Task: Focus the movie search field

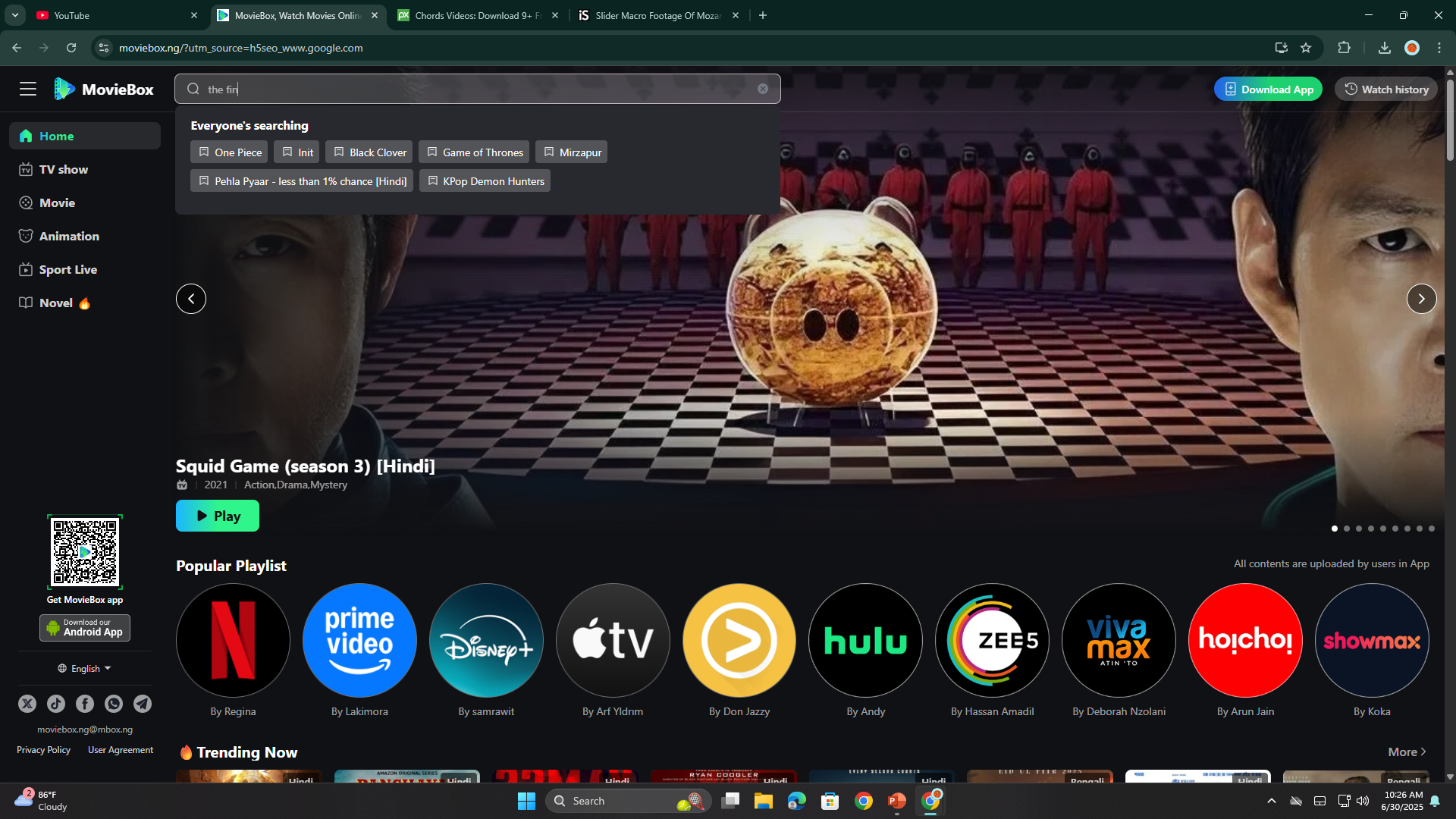Action: point(478,89)
